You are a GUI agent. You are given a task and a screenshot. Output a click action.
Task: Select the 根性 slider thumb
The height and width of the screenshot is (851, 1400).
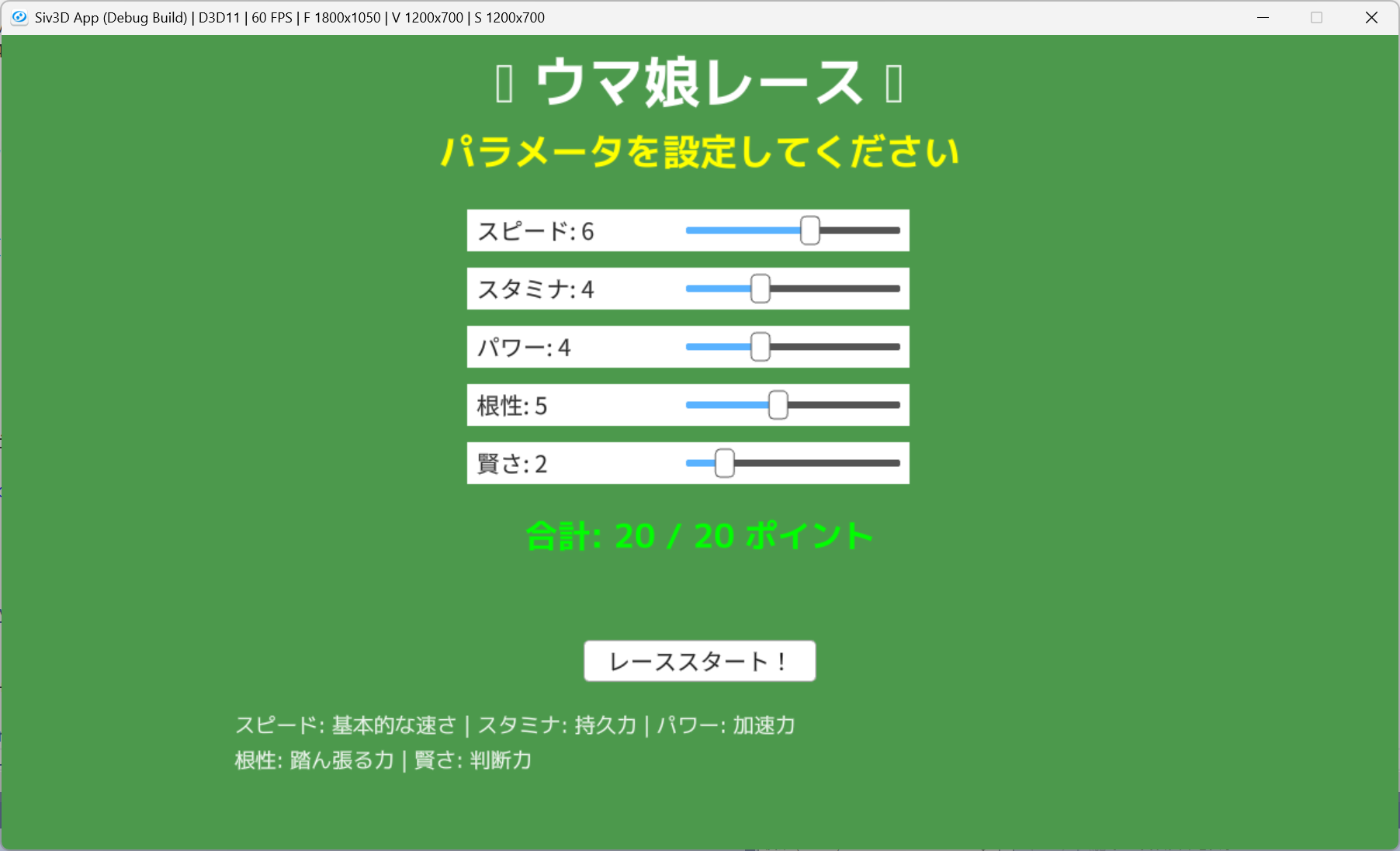(778, 405)
